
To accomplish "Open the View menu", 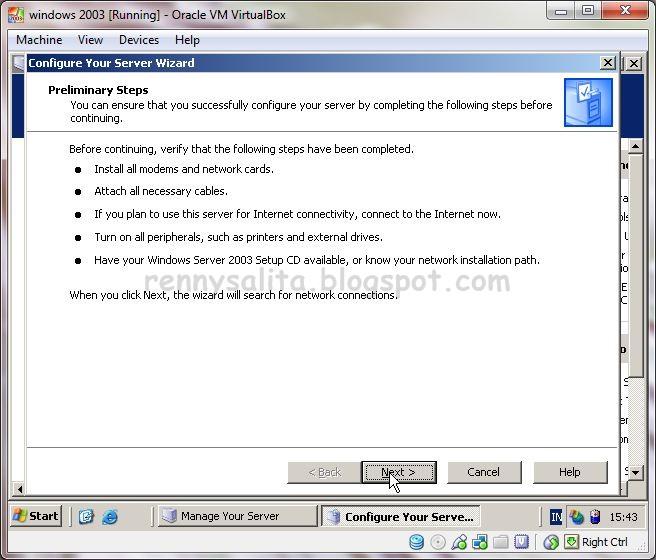I will (x=90, y=40).
